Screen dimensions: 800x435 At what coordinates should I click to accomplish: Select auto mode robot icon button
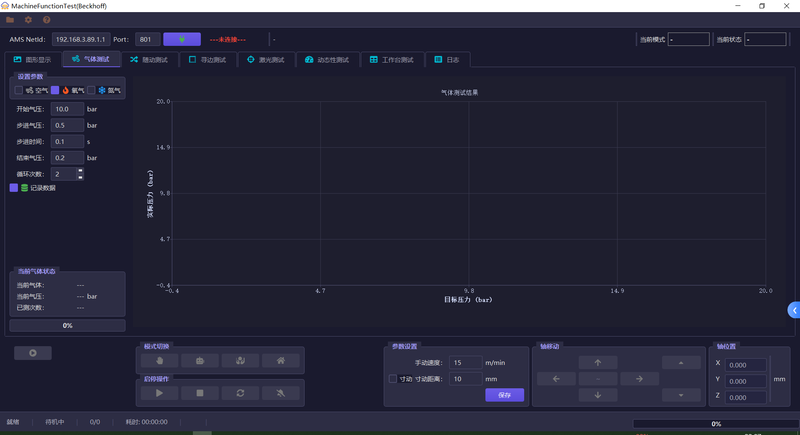pyautogui.click(x=199, y=361)
